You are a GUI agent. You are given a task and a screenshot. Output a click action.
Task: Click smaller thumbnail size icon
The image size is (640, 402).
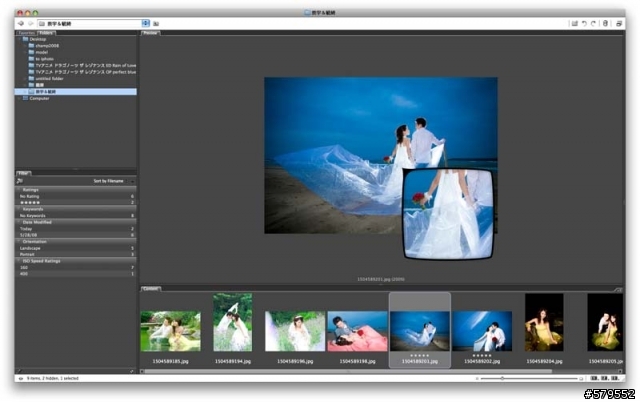(x=477, y=378)
